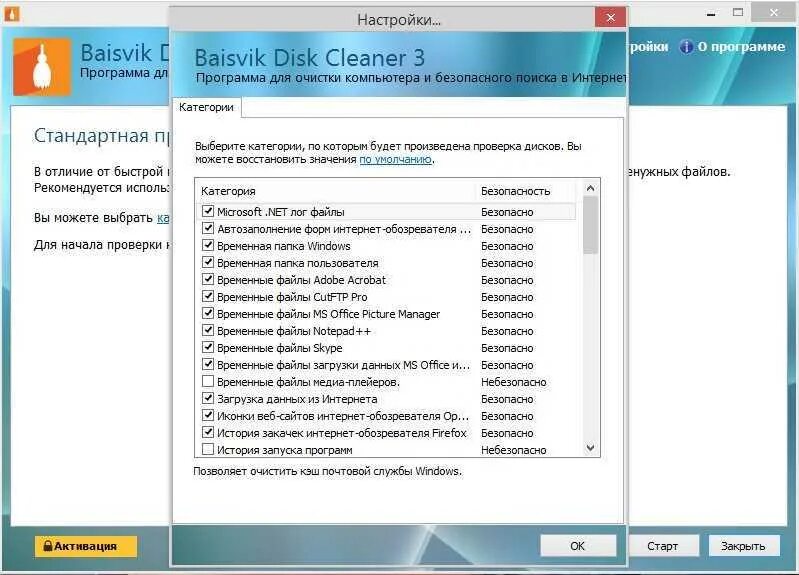Select row Временные файлы CutFTP Pro text
This screenshot has height=575, width=799.
[x=292, y=297]
